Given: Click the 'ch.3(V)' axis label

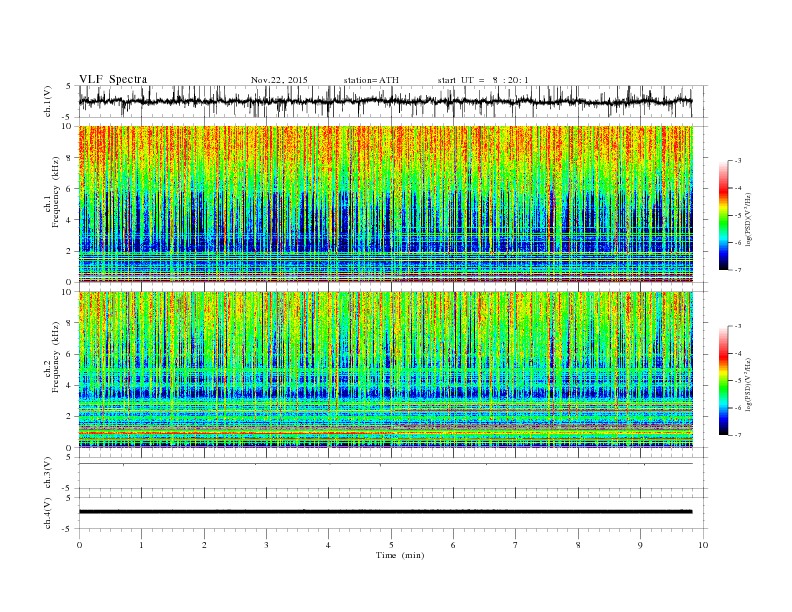Looking at the screenshot, I should coord(48,473).
